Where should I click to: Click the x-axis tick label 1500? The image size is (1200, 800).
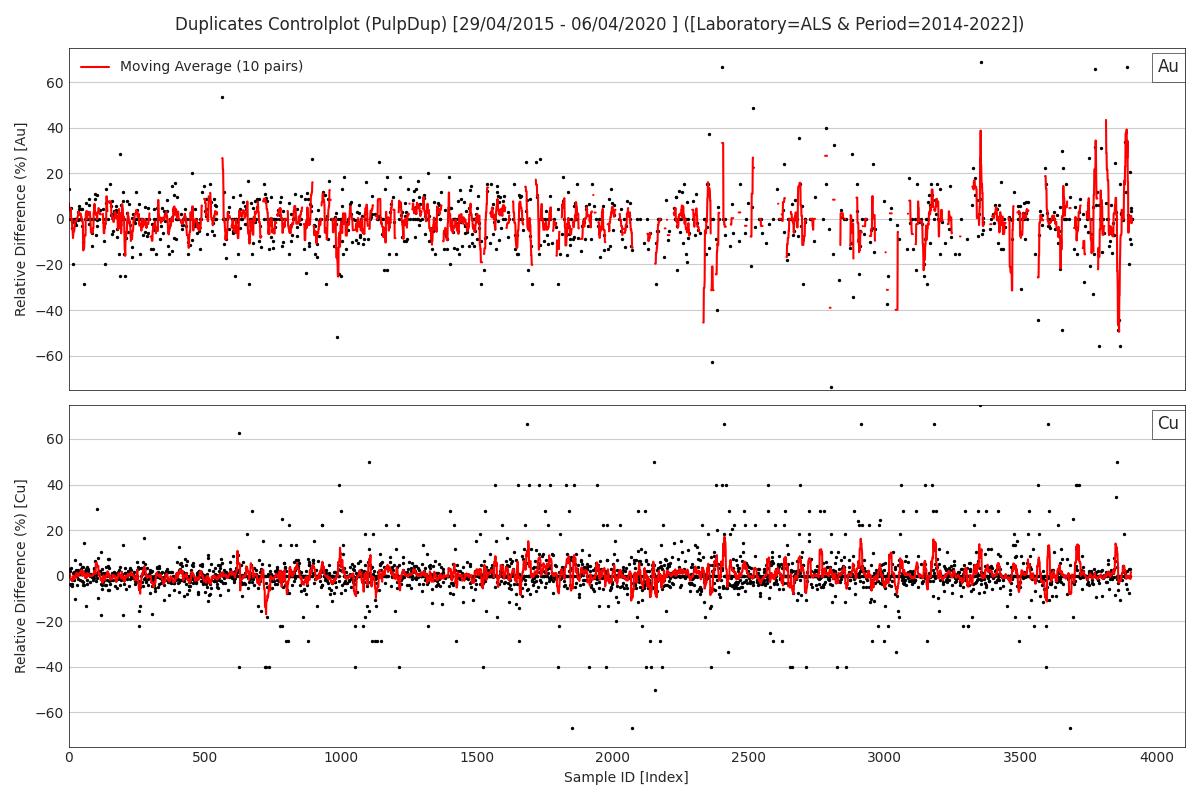477,758
